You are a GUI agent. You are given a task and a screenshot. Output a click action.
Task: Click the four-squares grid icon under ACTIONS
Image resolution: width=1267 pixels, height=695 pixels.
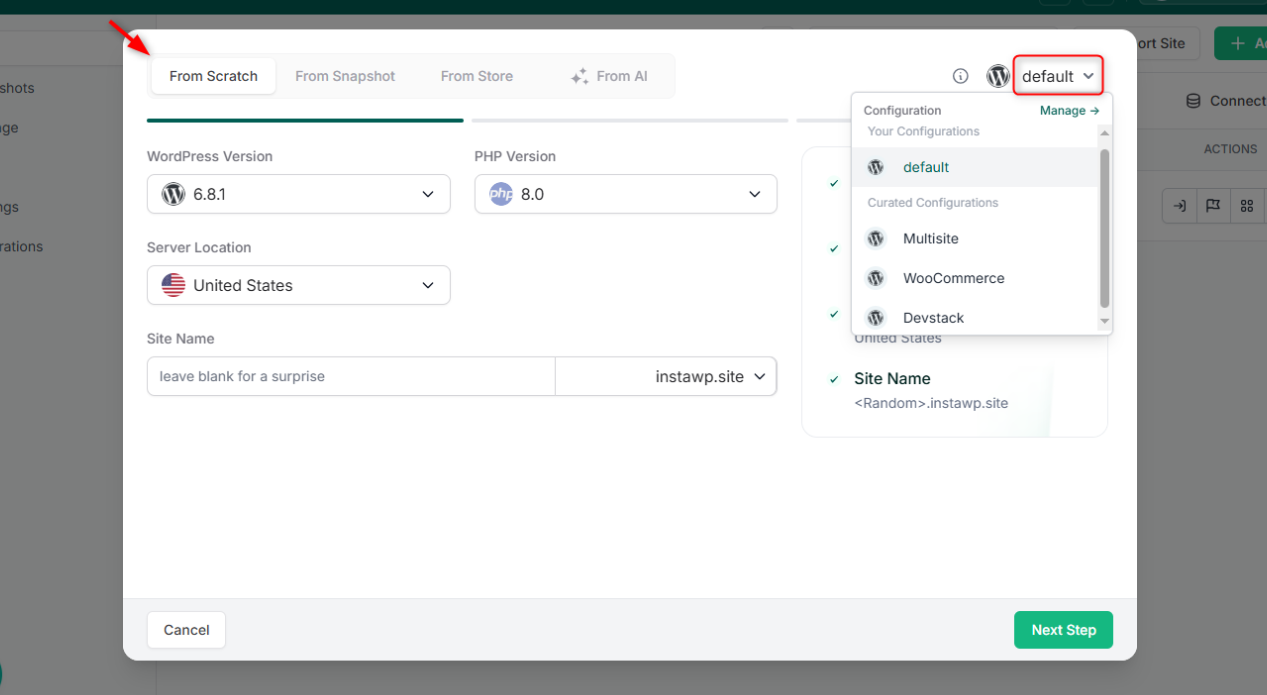[1247, 205]
